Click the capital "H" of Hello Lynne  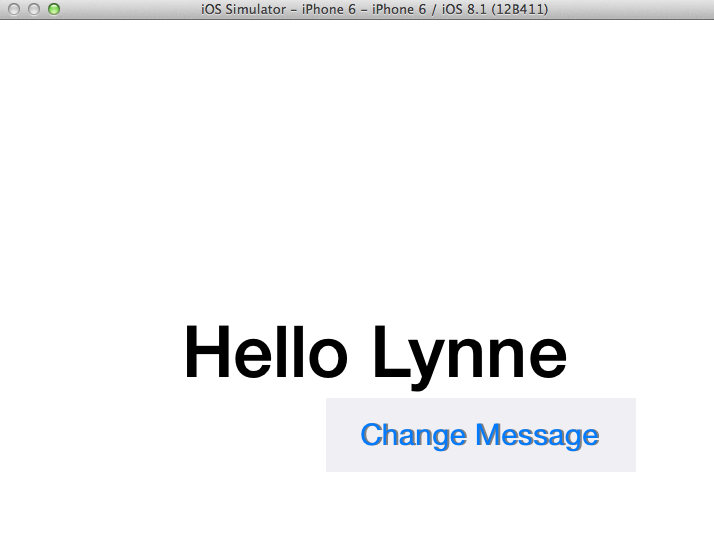pyautogui.click(x=207, y=353)
